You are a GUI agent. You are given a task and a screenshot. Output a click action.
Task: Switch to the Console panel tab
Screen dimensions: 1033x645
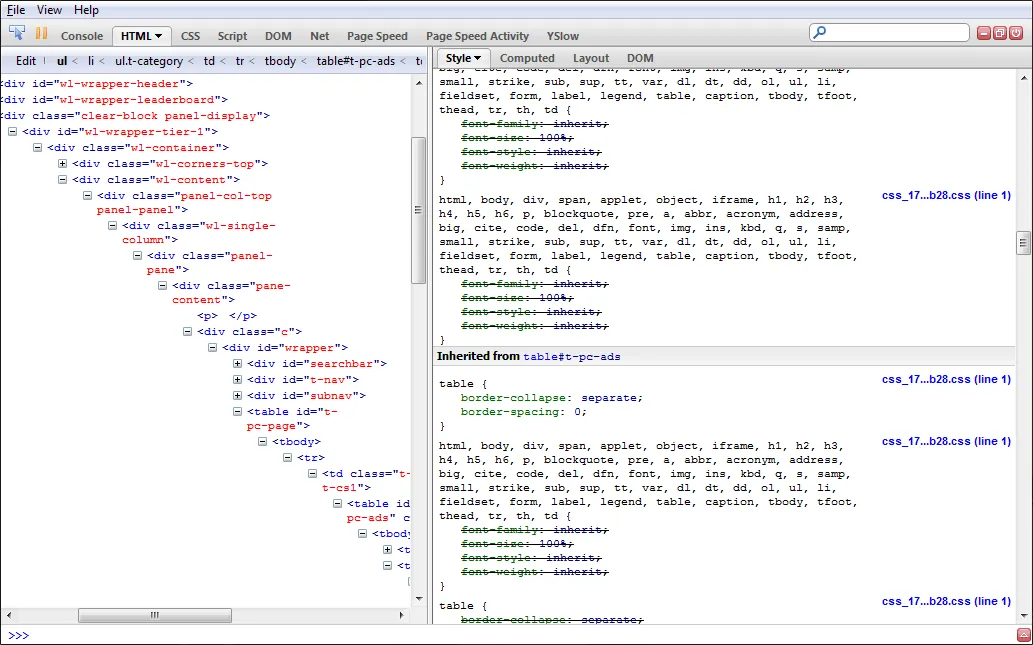click(82, 36)
